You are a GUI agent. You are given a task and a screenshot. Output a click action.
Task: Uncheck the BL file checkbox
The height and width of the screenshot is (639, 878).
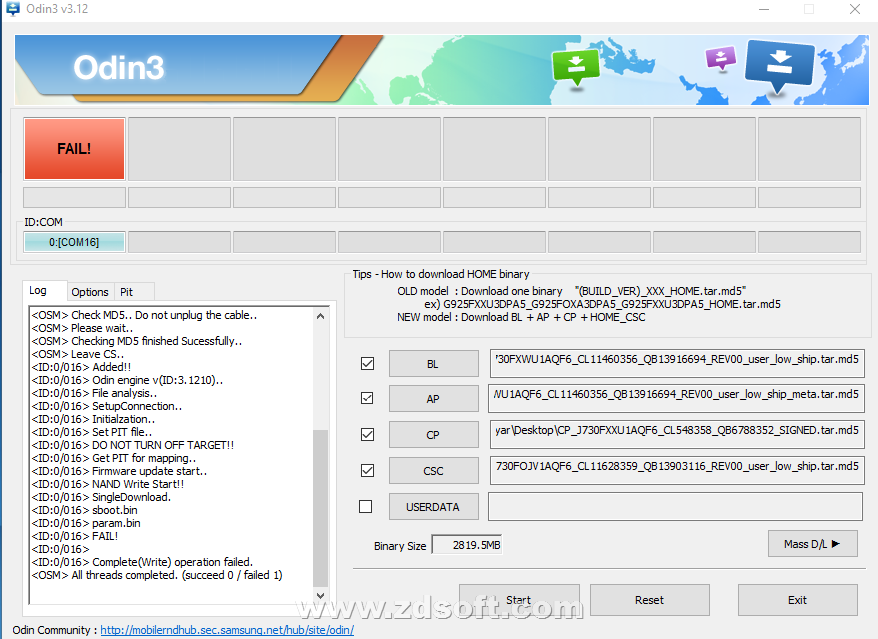tap(367, 363)
